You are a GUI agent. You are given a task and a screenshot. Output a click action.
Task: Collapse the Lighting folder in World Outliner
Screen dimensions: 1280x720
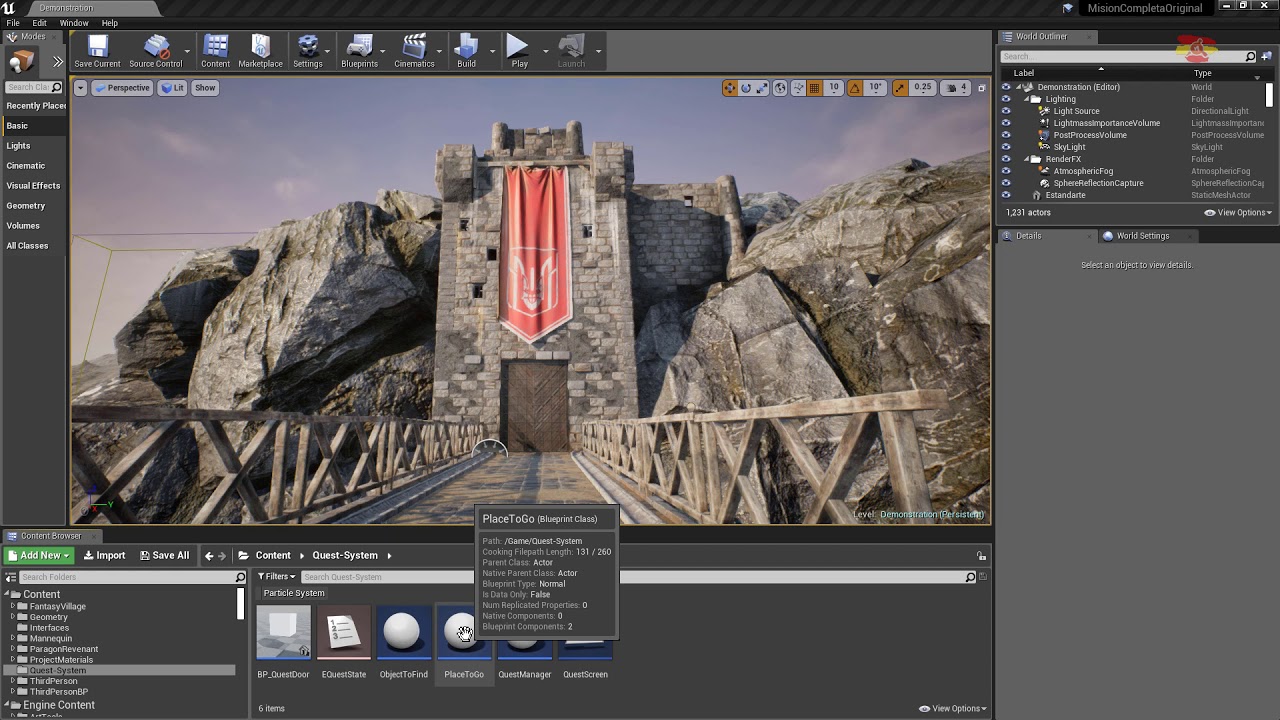click(x=1027, y=99)
